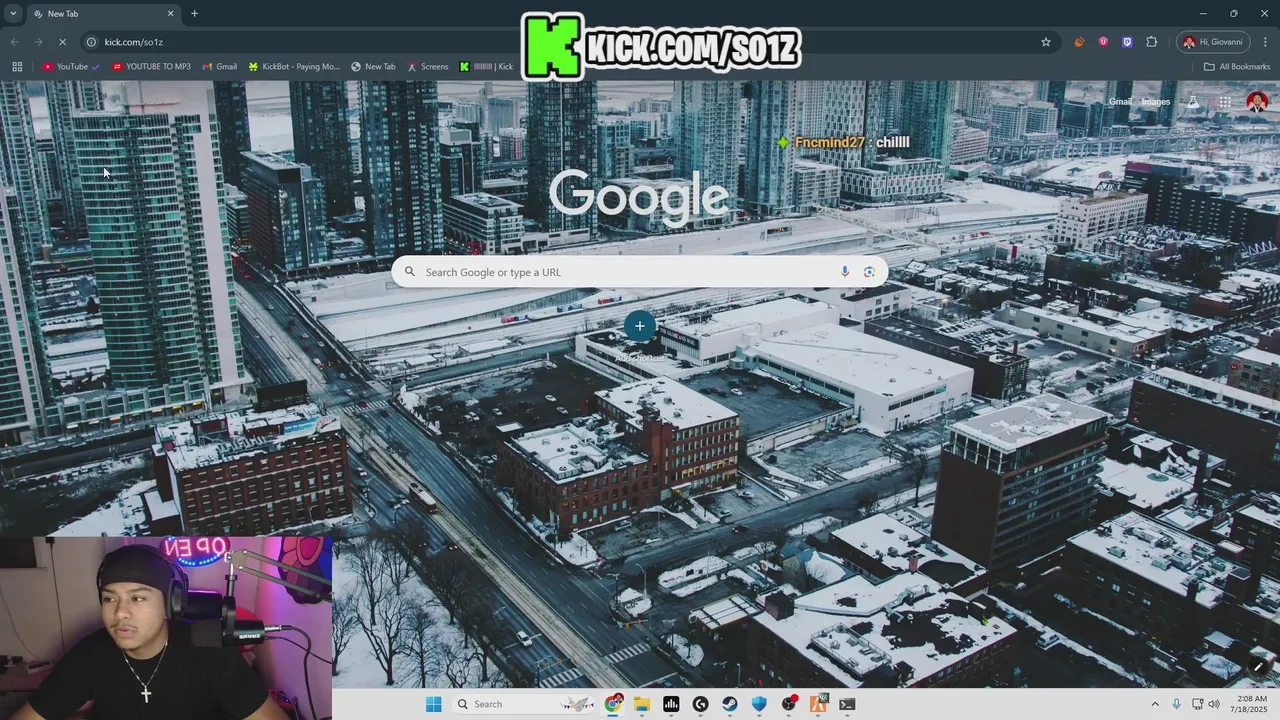Open Steam from the taskbar
The image size is (1280, 720).
730,704
